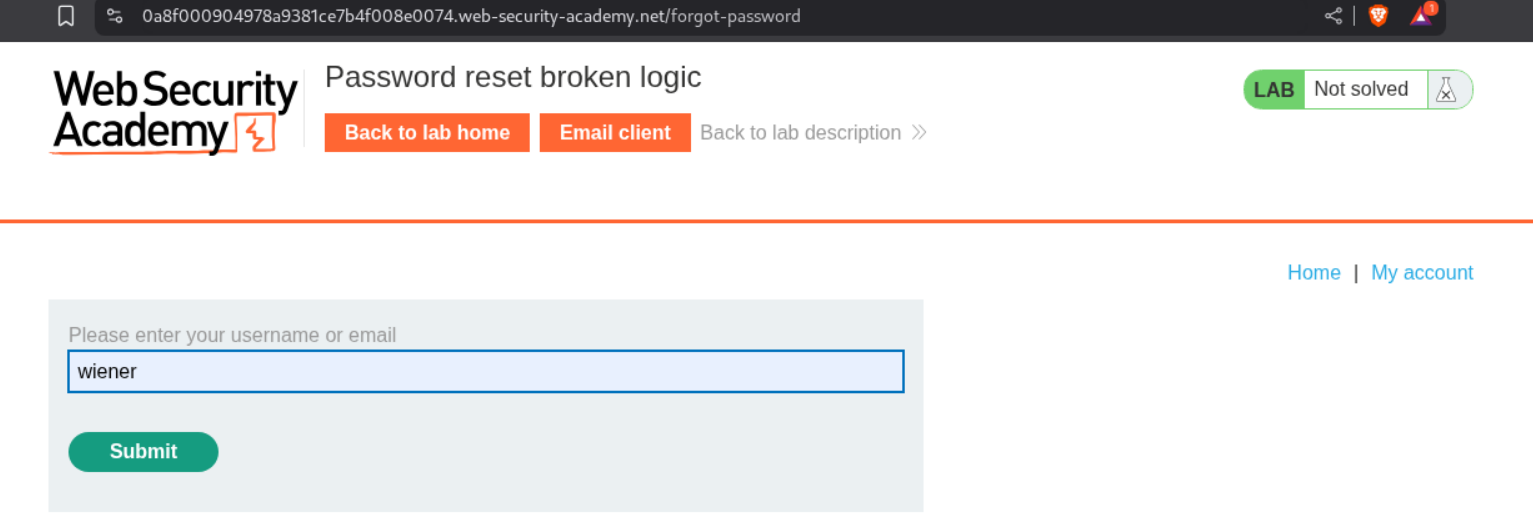Click the Password reset broken logic title
The width and height of the screenshot is (1533, 524).
click(513, 77)
